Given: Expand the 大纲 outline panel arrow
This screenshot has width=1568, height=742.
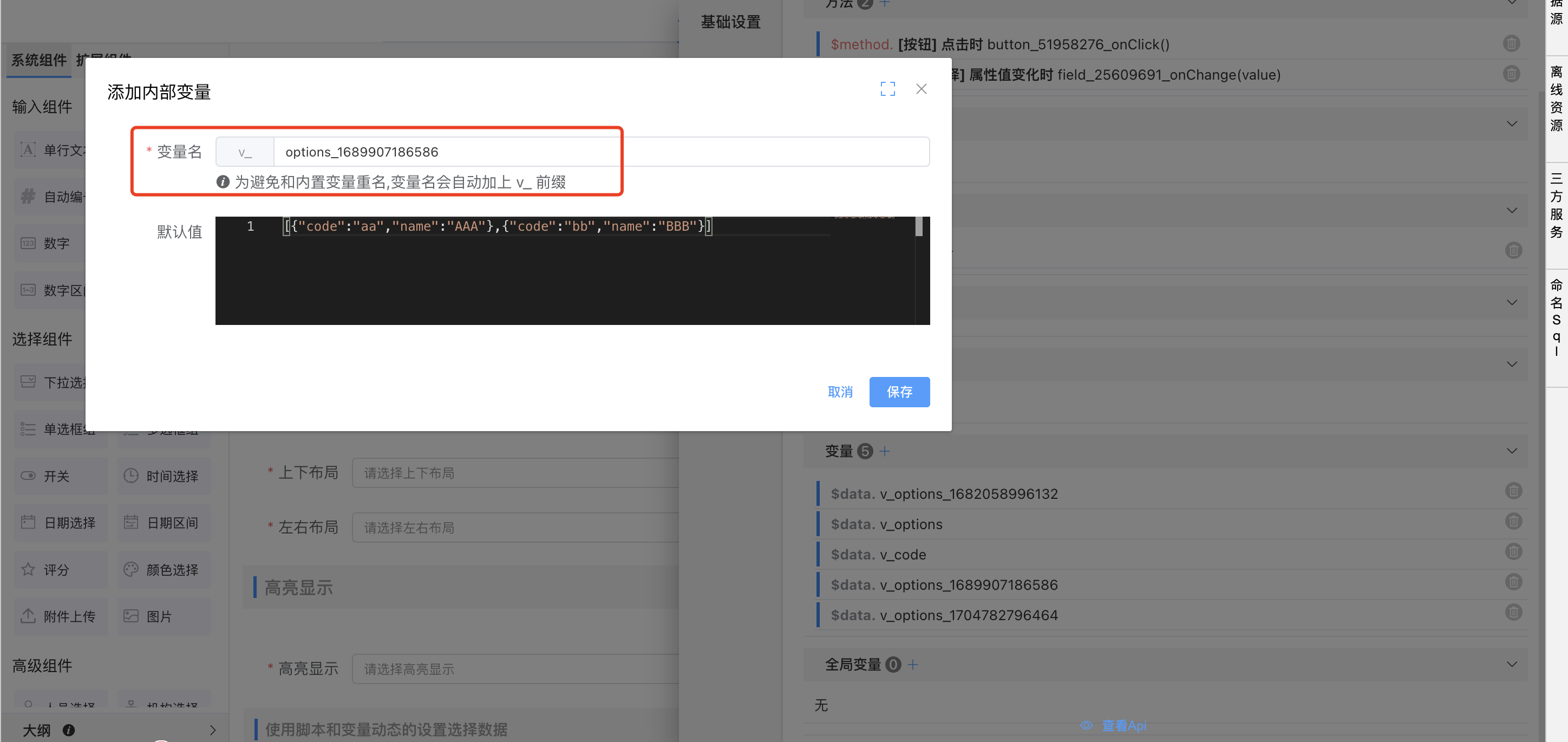Looking at the screenshot, I should coord(212,730).
